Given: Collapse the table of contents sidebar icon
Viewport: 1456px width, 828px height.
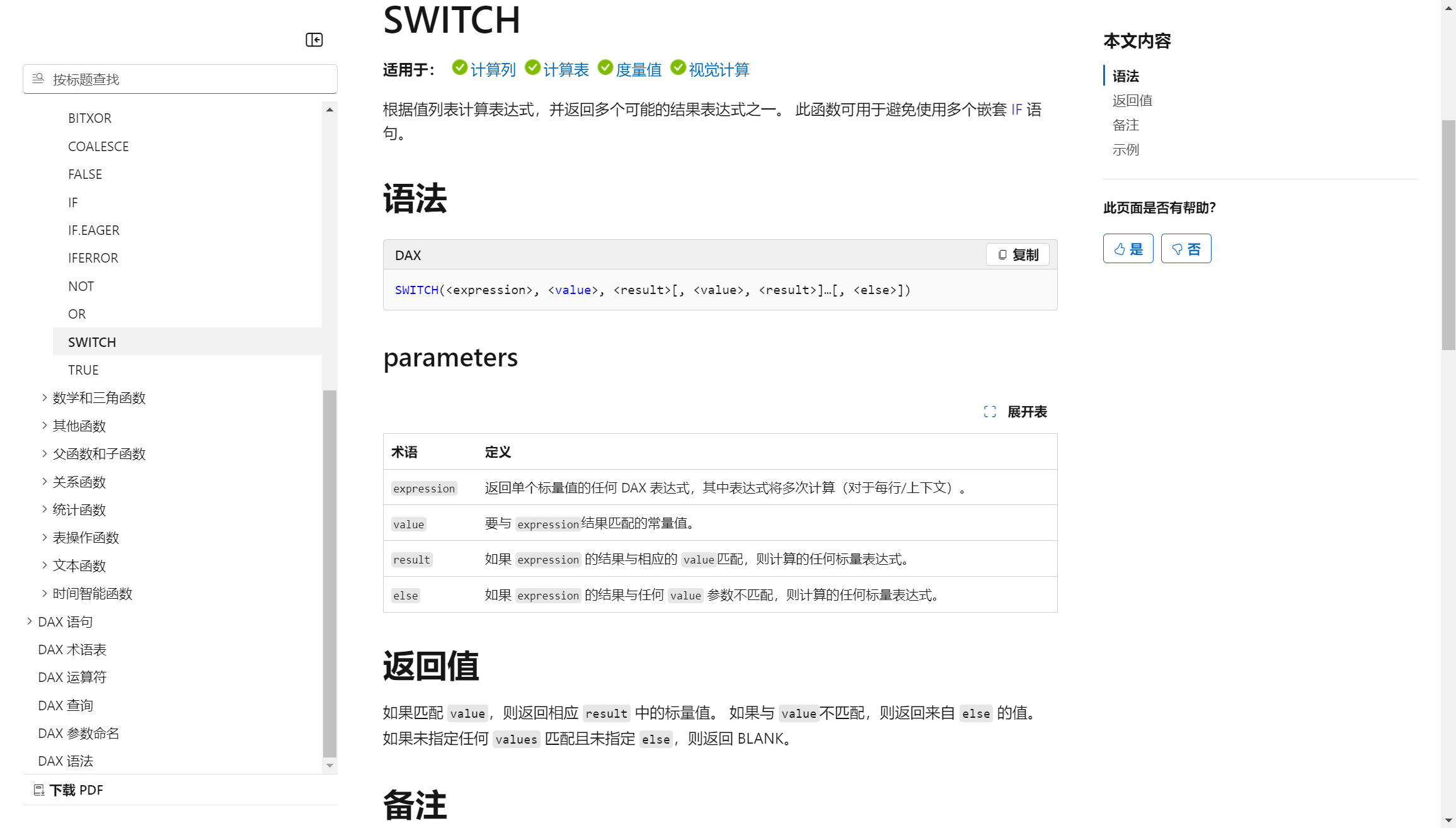Looking at the screenshot, I should 314,40.
